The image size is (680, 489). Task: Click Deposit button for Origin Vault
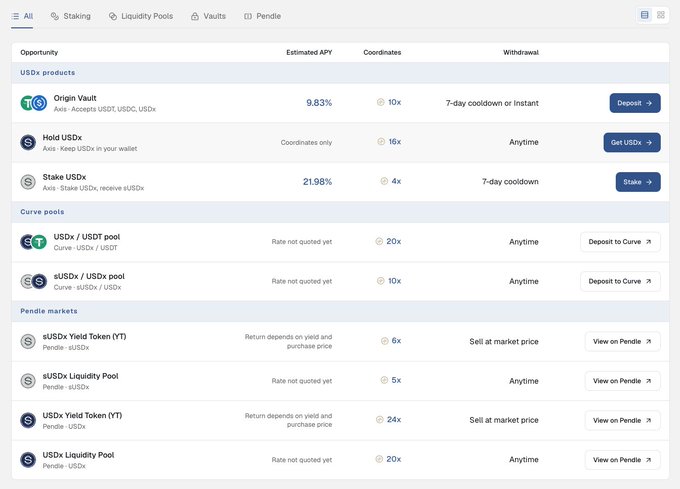pos(635,103)
